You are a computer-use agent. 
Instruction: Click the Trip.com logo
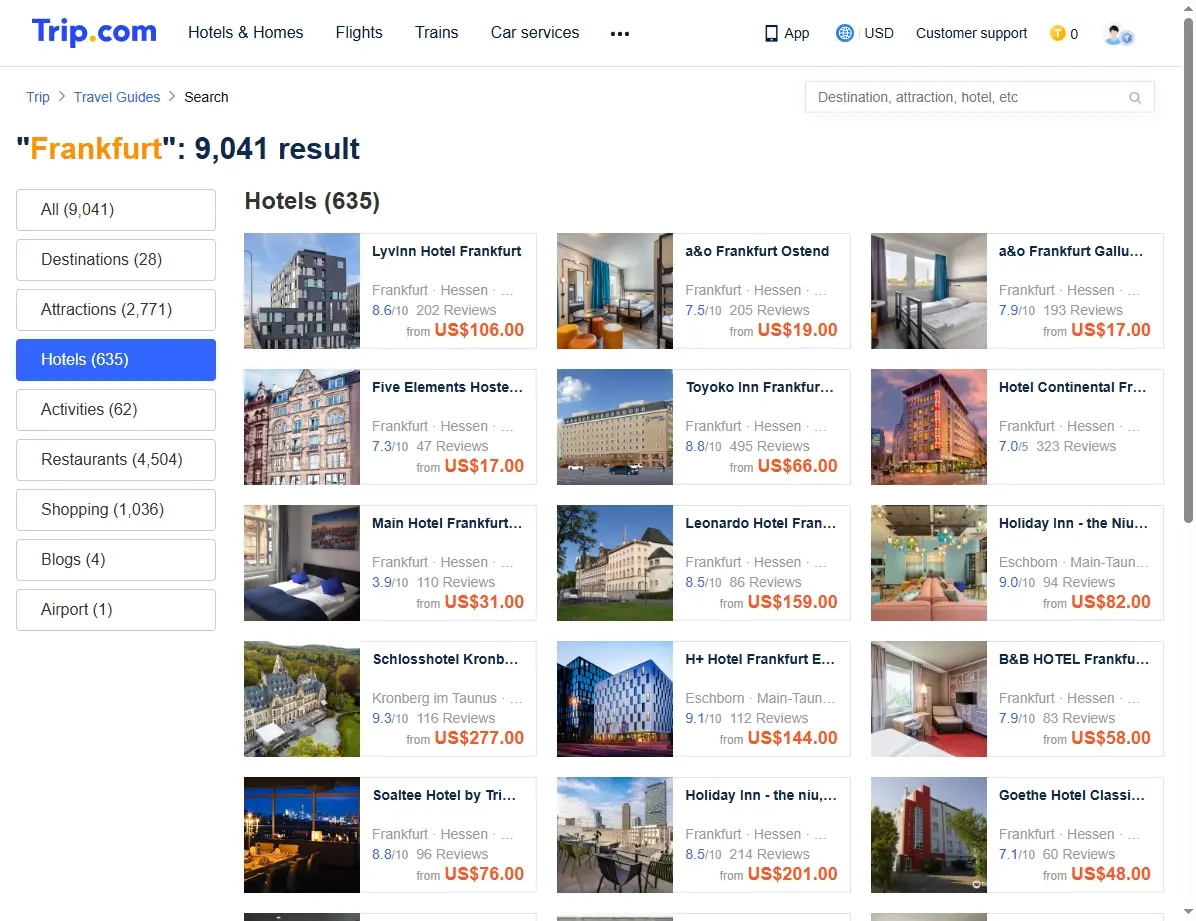(94, 32)
